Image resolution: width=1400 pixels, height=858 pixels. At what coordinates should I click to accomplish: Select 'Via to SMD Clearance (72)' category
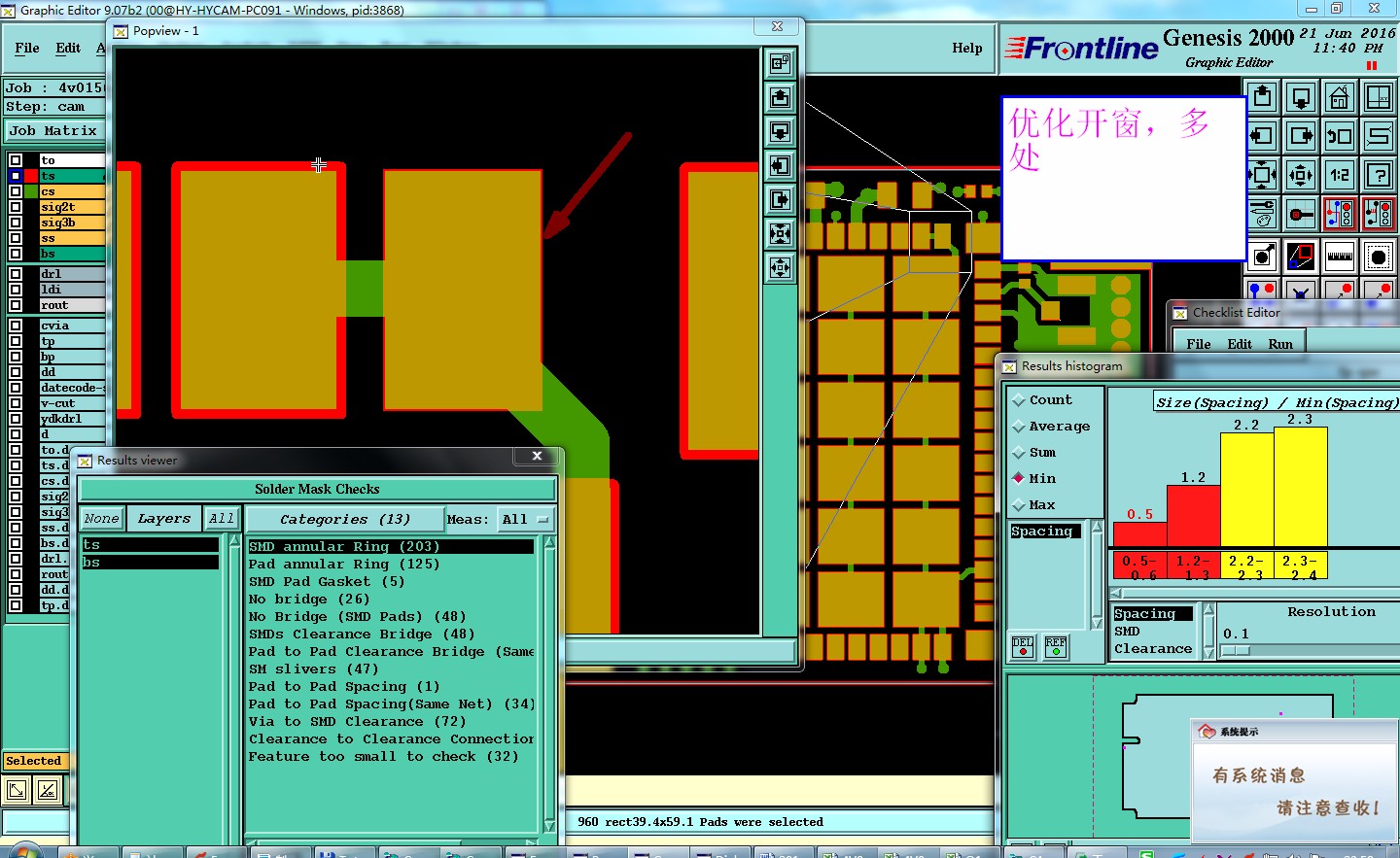coord(391,722)
